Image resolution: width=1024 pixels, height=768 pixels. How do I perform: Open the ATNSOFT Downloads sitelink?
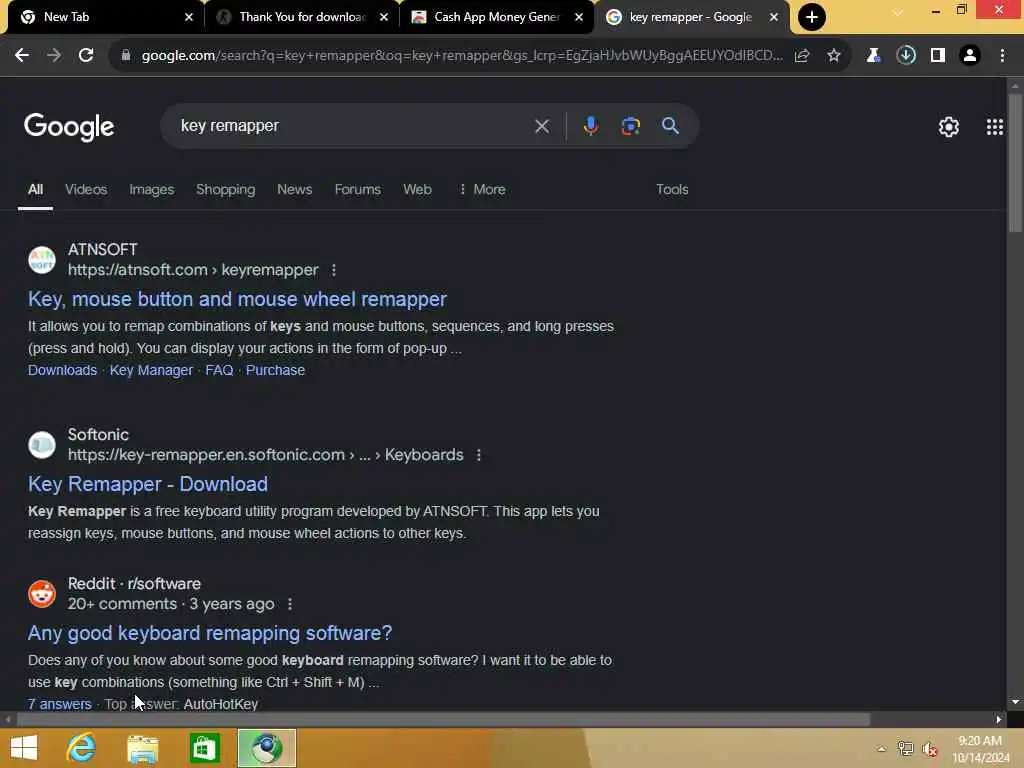tap(62, 370)
